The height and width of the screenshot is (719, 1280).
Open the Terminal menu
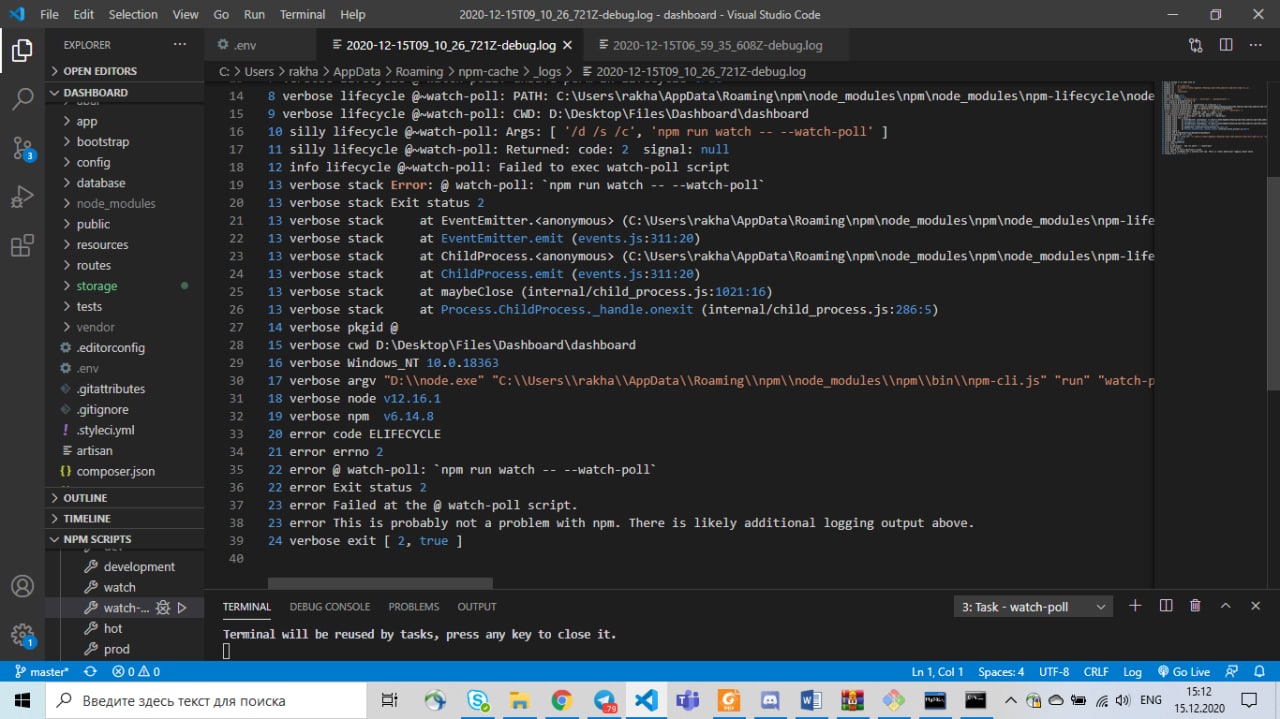(302, 14)
